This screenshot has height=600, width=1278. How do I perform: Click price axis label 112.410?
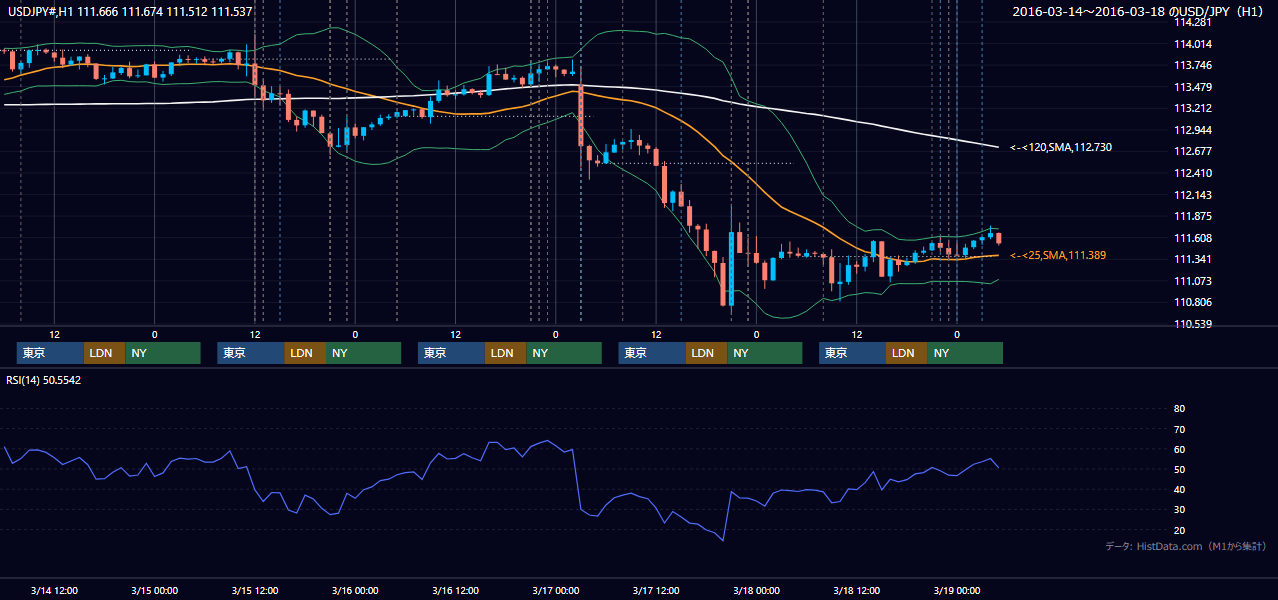1193,173
